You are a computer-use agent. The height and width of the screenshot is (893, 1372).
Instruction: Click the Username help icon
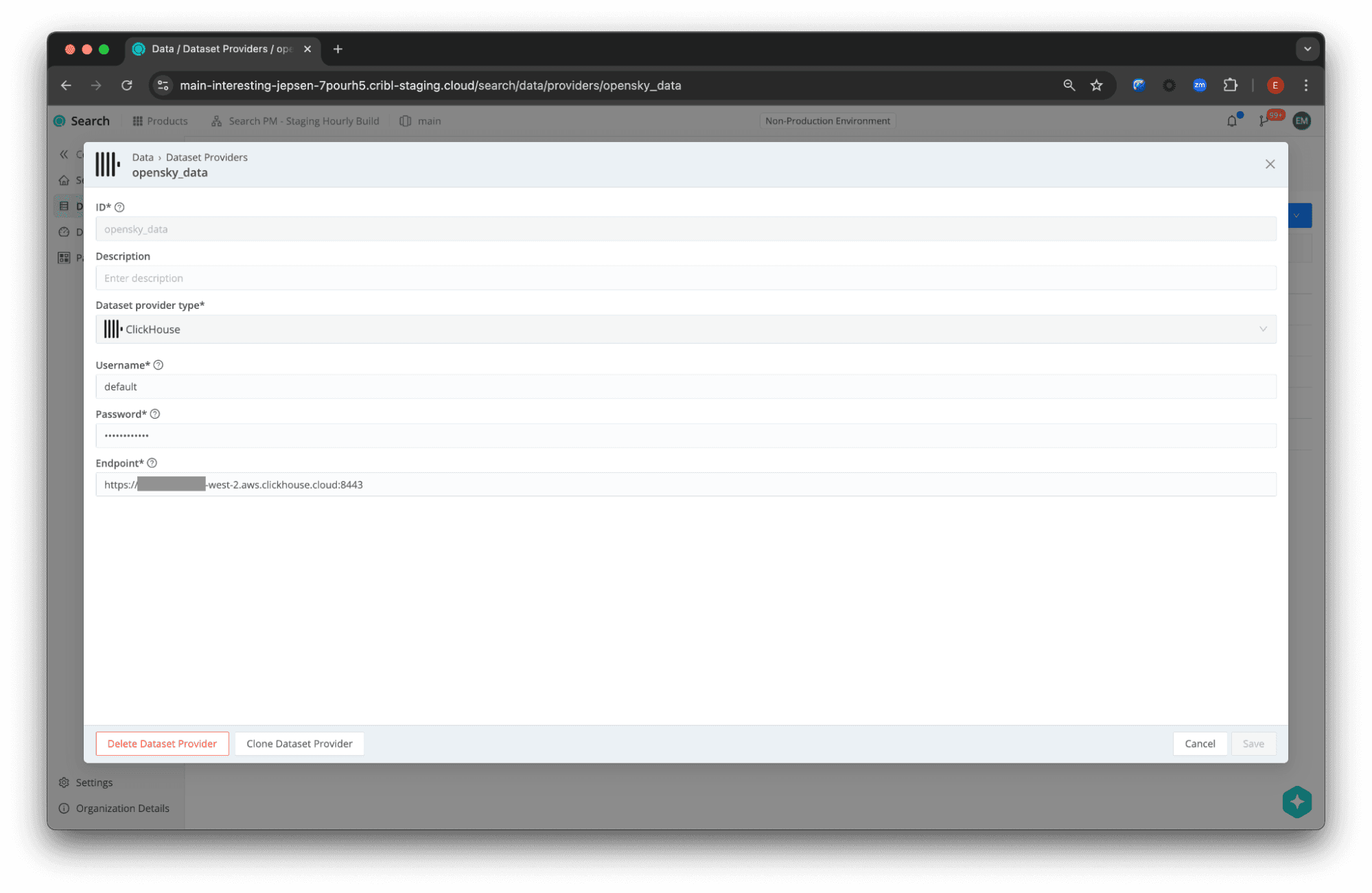159,365
